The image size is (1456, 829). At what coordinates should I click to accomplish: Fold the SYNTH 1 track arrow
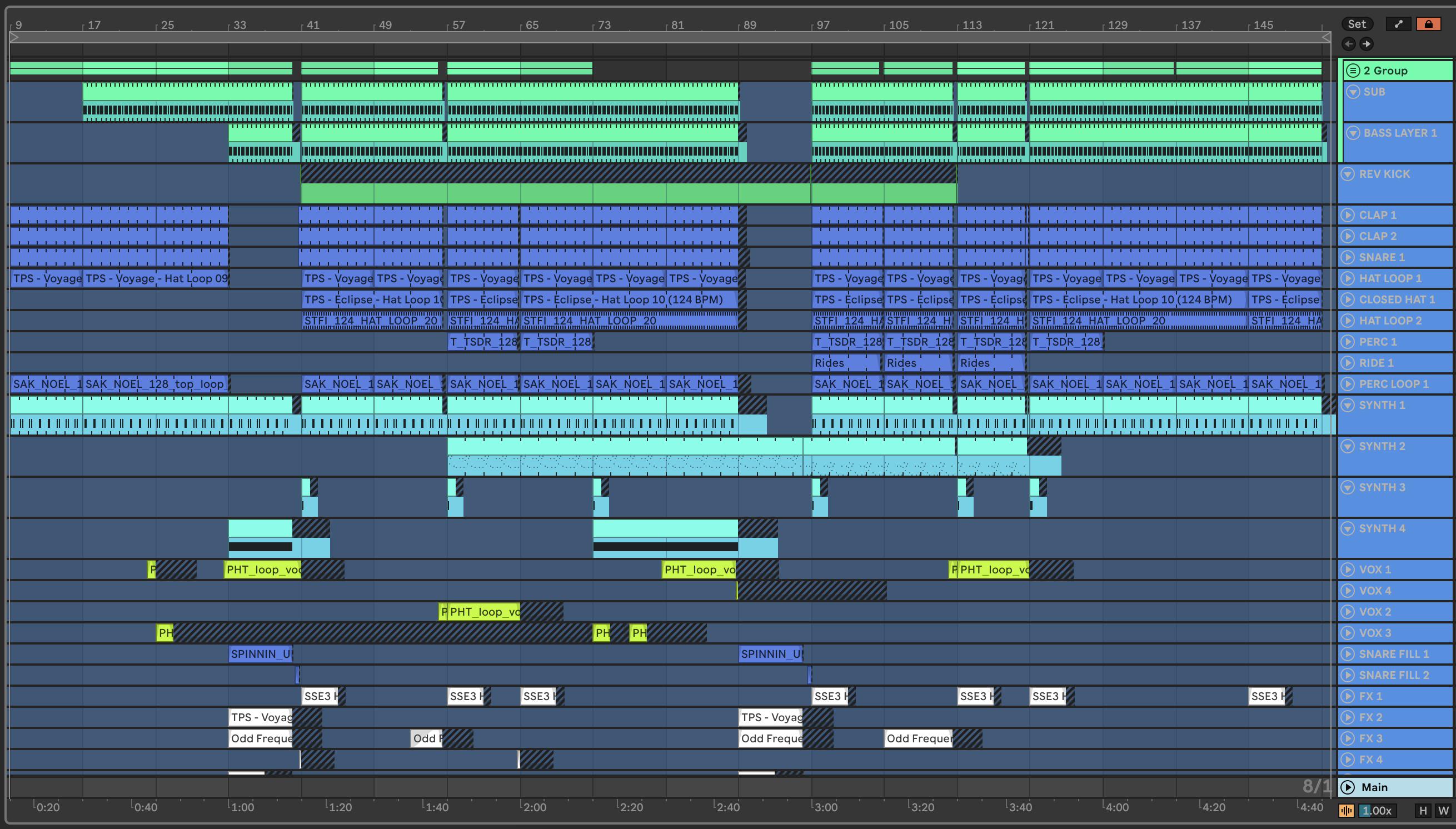(1347, 405)
